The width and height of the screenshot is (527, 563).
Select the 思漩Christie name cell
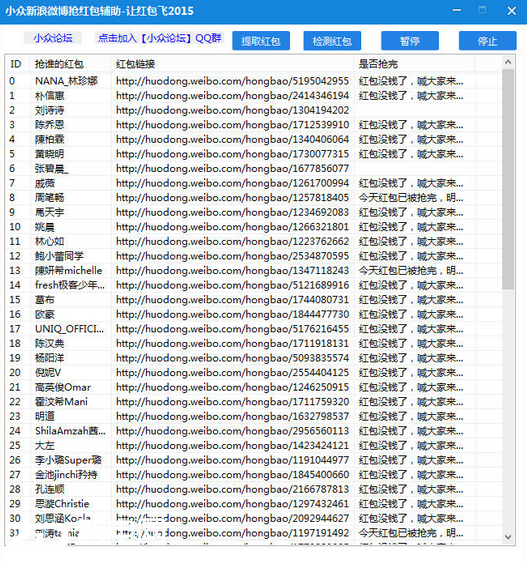click(62, 504)
